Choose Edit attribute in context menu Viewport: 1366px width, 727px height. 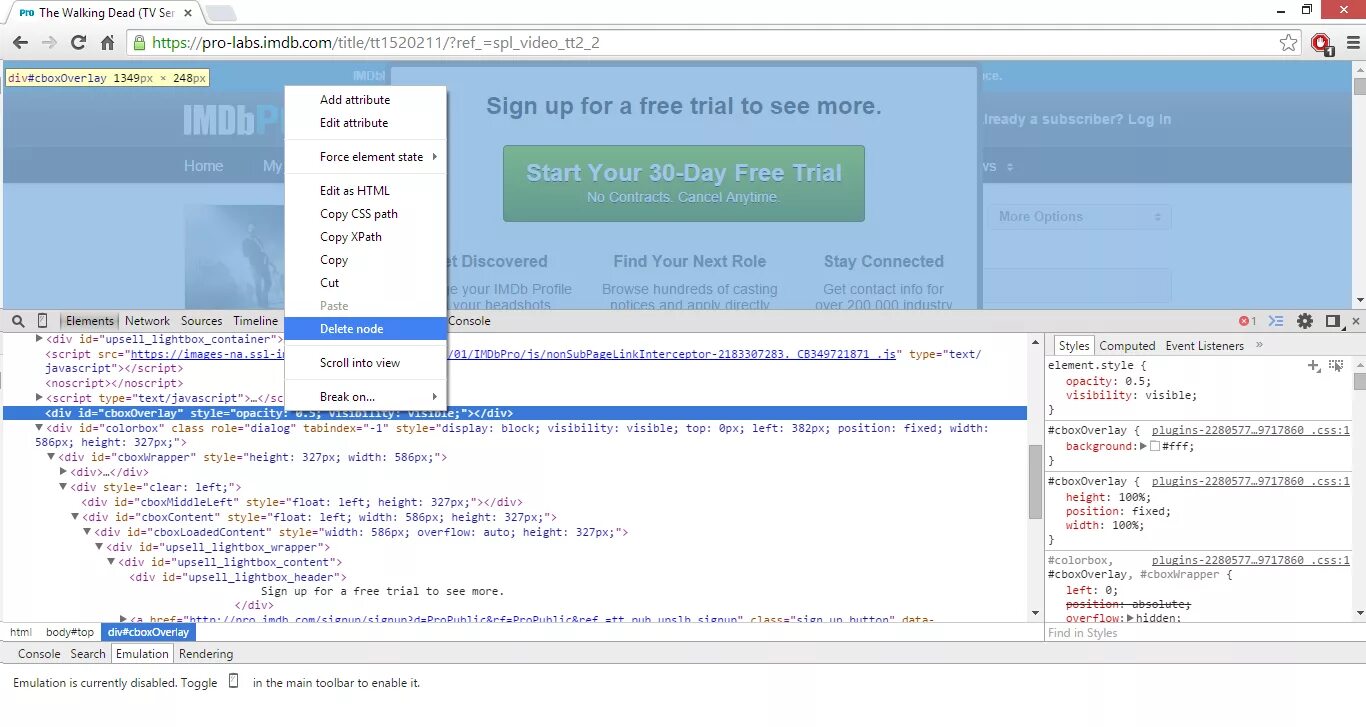[x=354, y=123]
